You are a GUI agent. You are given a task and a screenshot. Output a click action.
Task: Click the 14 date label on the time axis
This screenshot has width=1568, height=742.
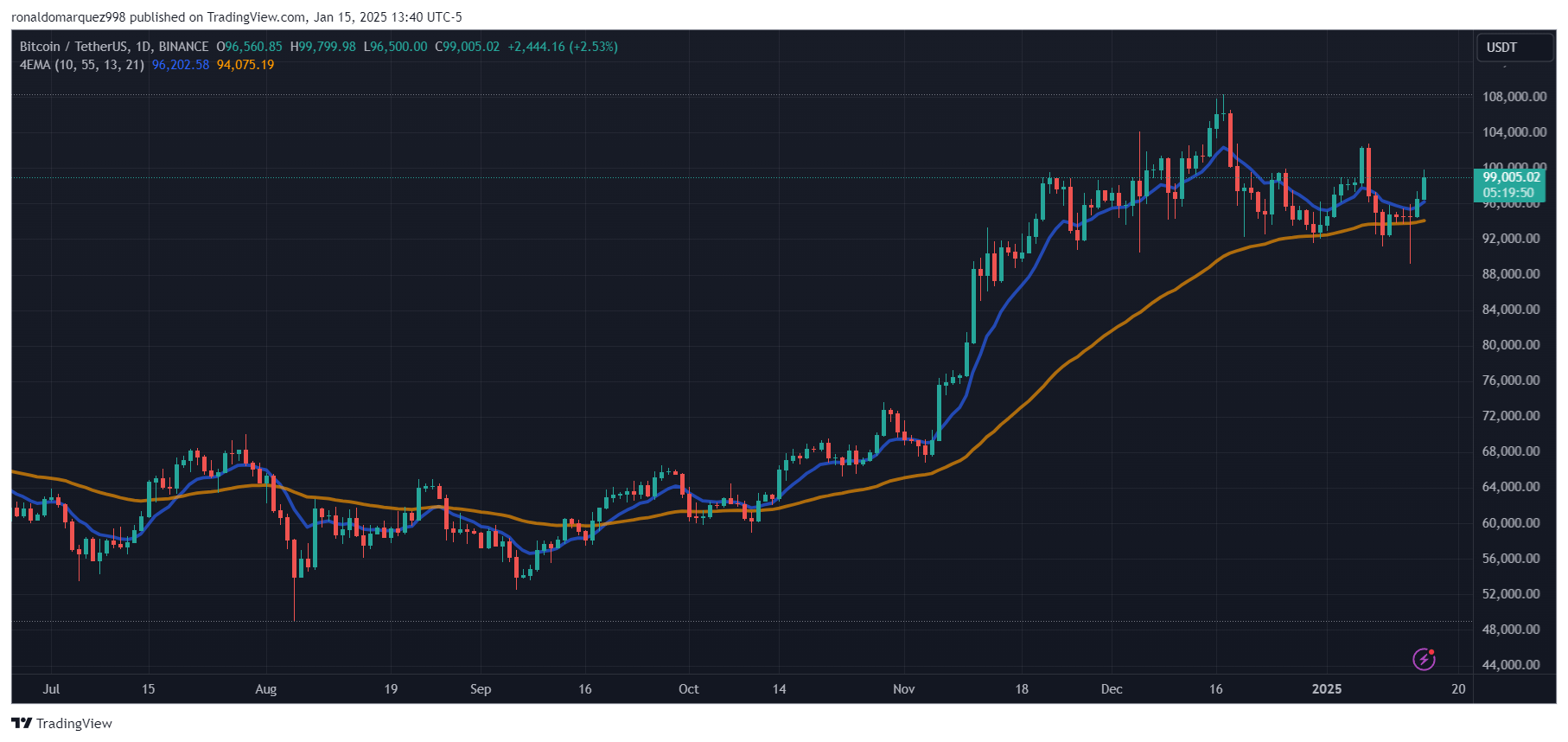pos(780,689)
